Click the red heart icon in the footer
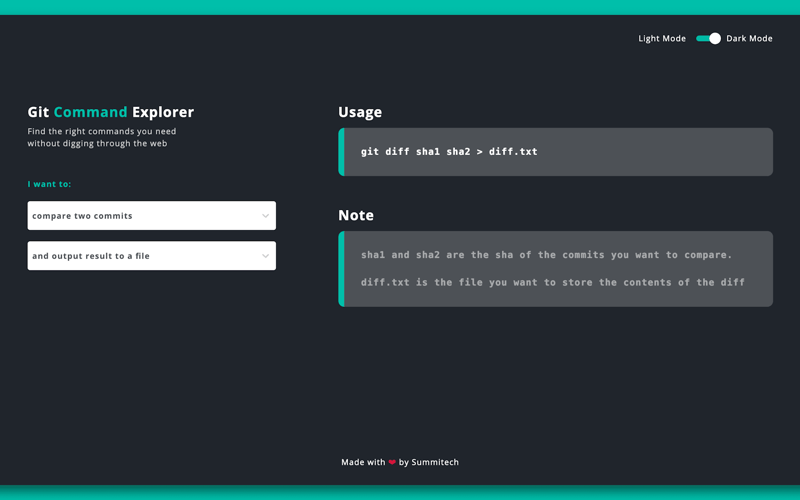The width and height of the screenshot is (800, 500). click(x=392, y=462)
